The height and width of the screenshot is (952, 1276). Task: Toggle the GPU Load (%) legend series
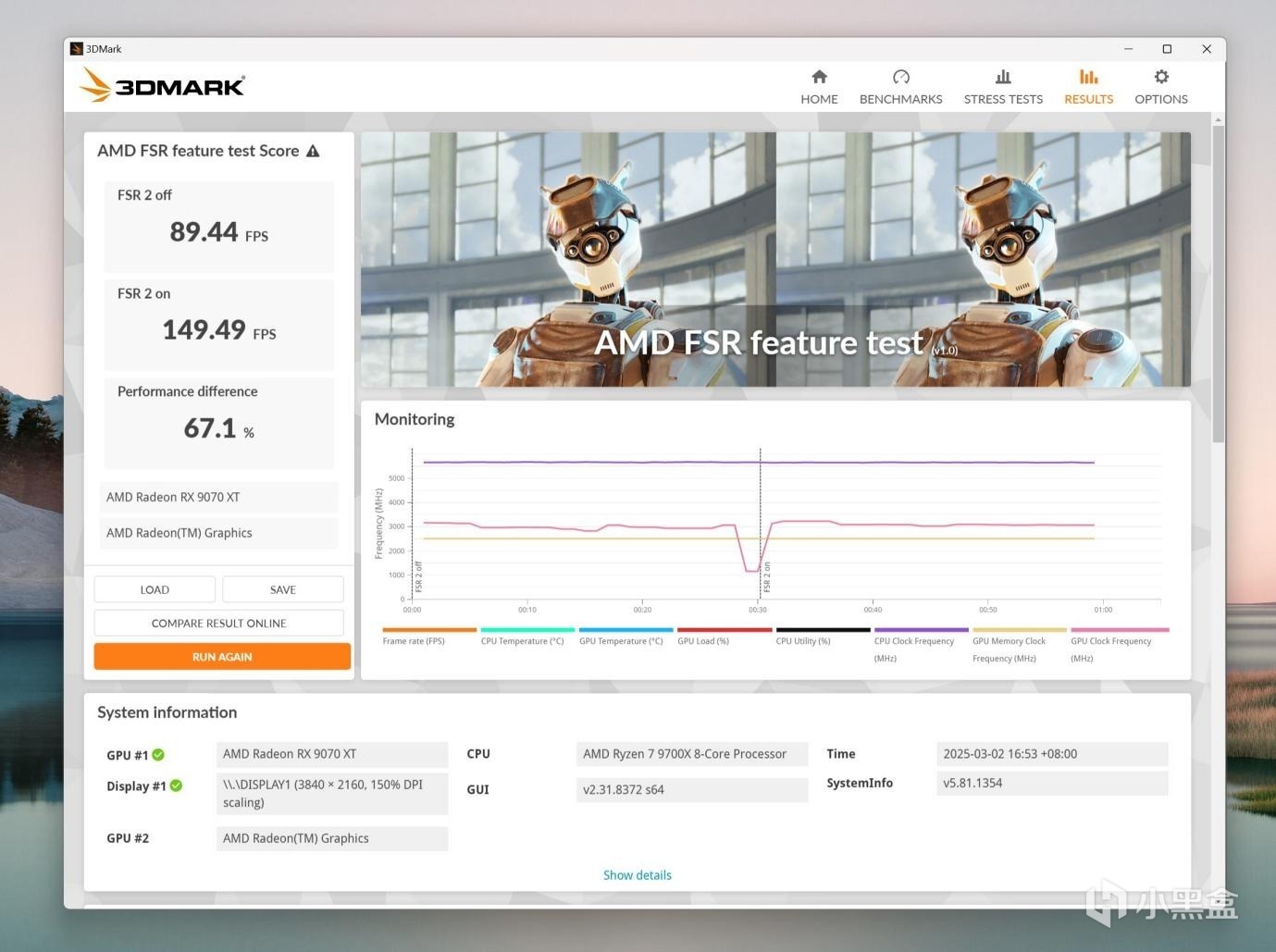(x=703, y=640)
